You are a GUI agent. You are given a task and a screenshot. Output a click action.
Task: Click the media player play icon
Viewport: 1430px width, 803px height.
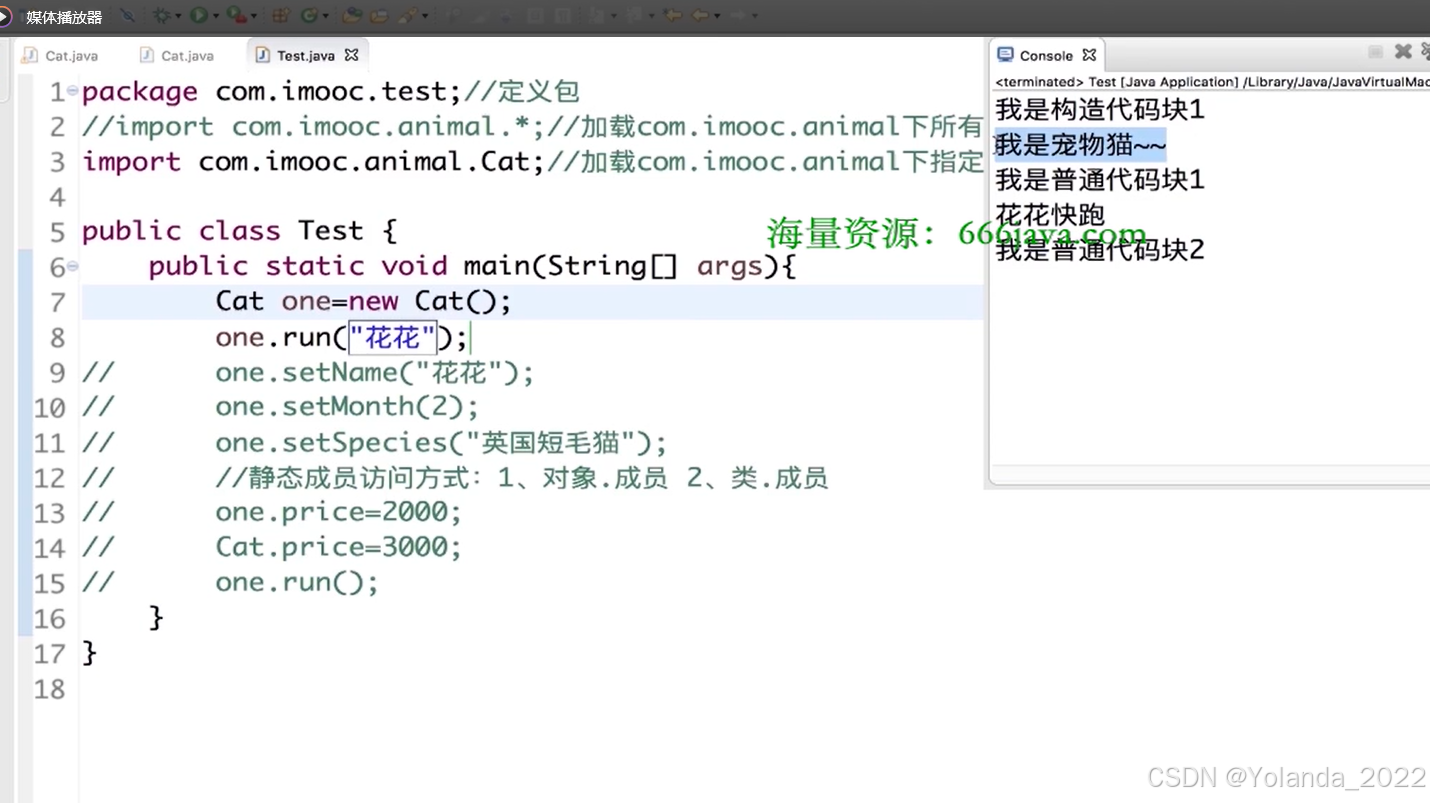[5, 16]
